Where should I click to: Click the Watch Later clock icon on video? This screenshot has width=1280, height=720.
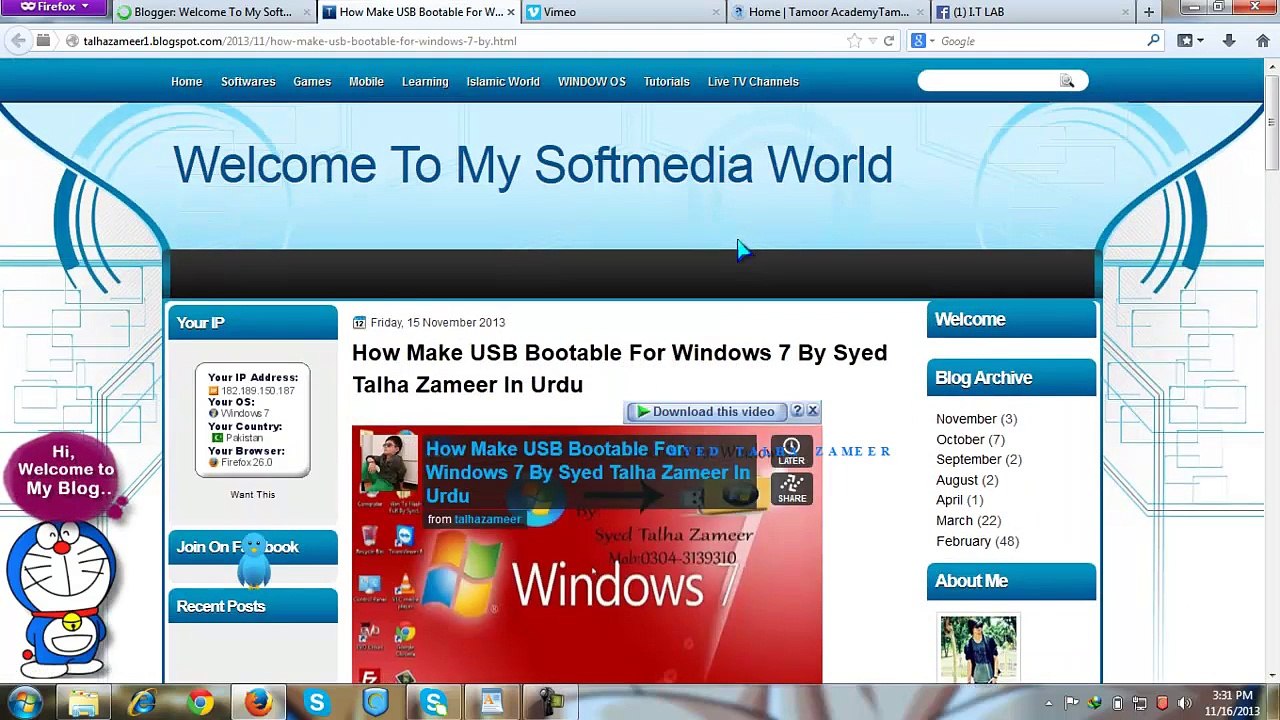pyautogui.click(x=791, y=451)
